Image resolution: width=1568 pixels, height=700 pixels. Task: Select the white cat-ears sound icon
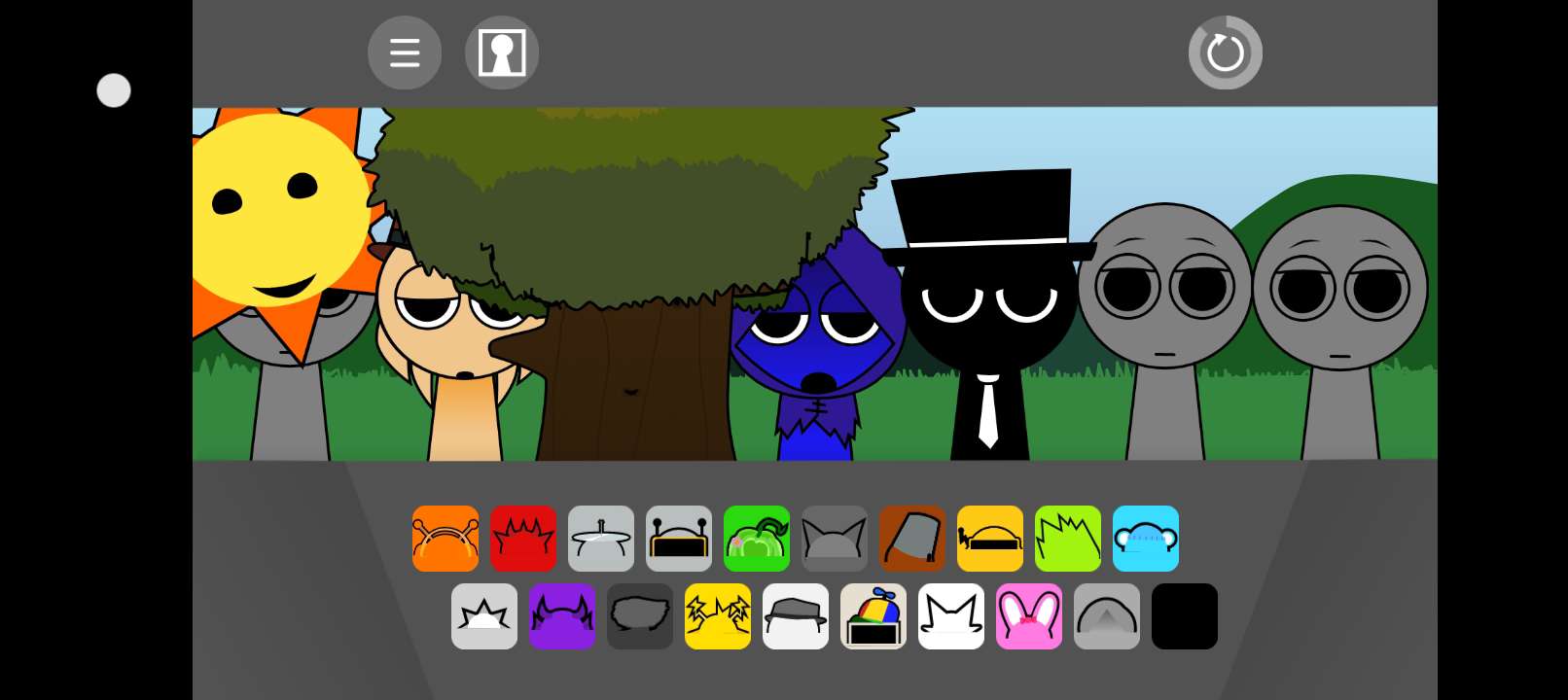point(951,616)
